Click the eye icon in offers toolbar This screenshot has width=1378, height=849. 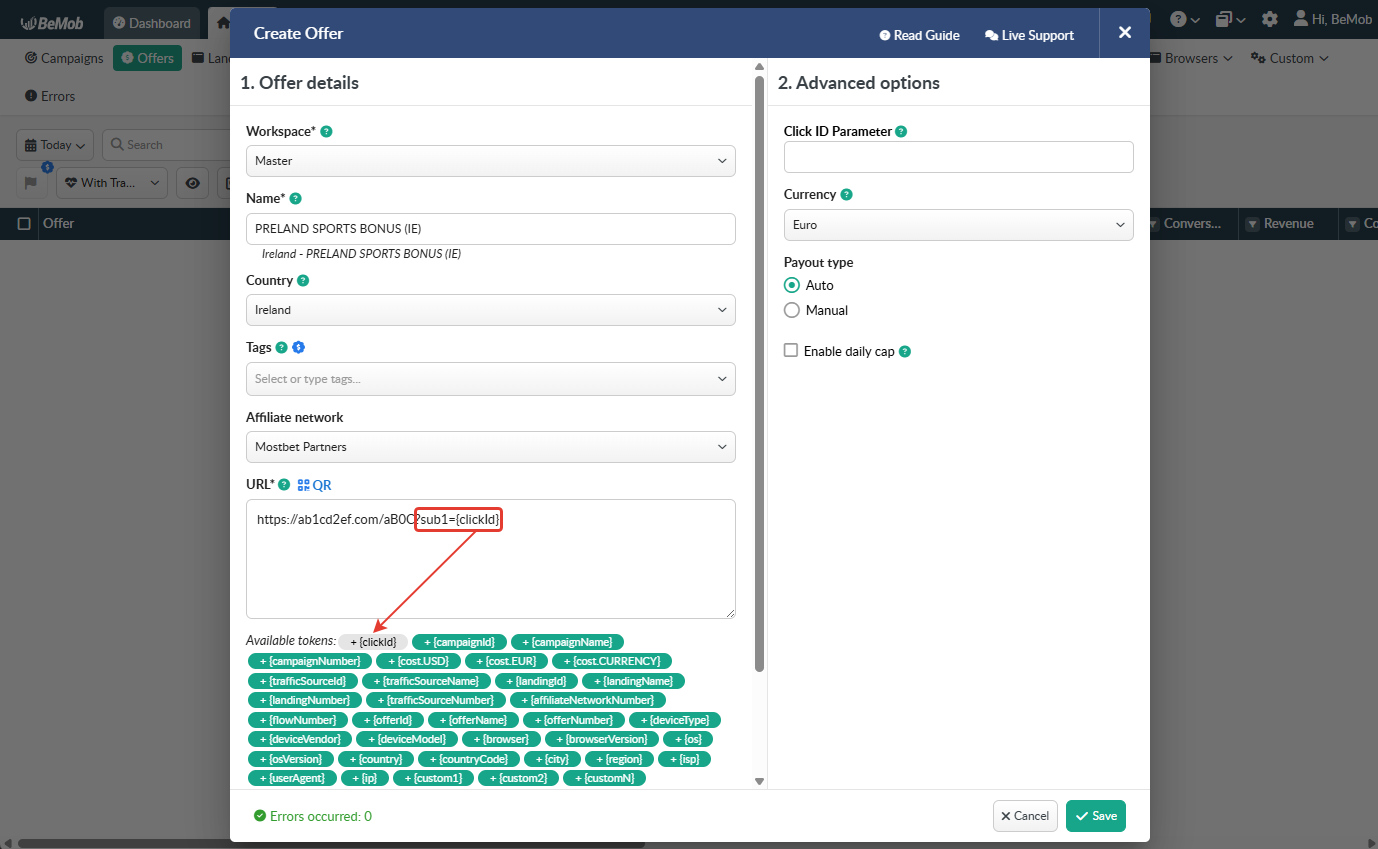point(193,183)
